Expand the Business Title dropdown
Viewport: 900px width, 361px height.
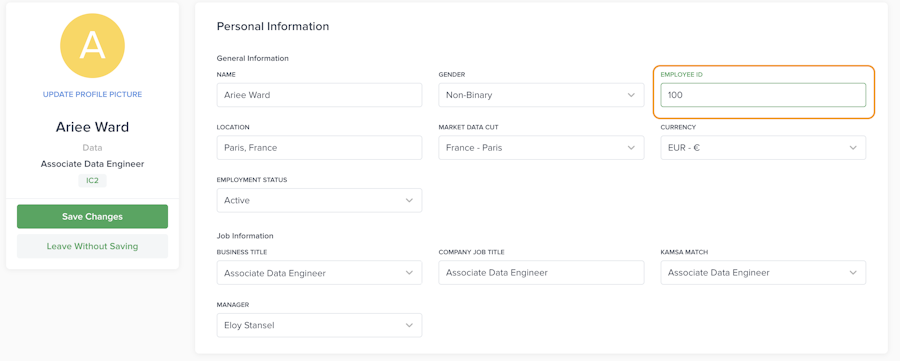pos(319,273)
